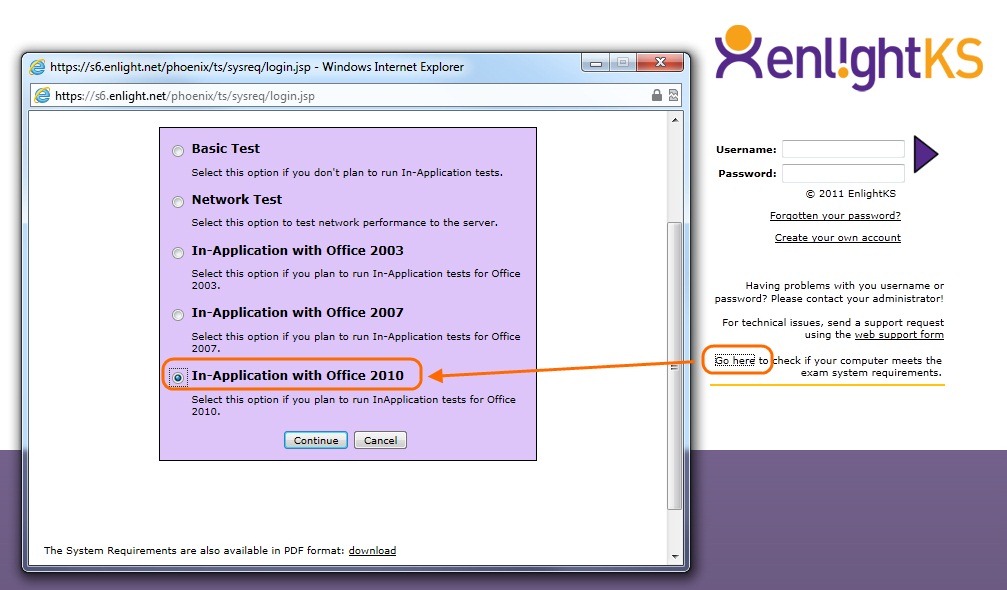The height and width of the screenshot is (590, 1007).
Task: Click the Internet Explorer icon in title bar
Action: click(38, 67)
